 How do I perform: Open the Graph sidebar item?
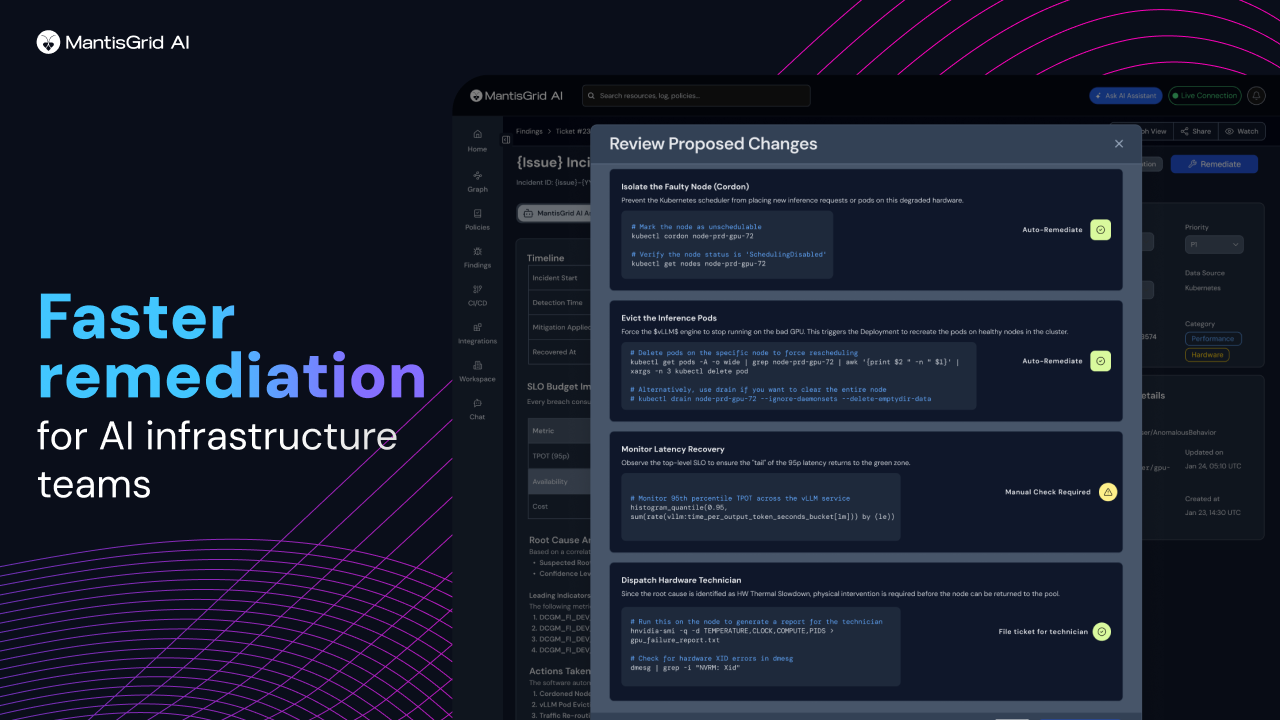coord(477,181)
